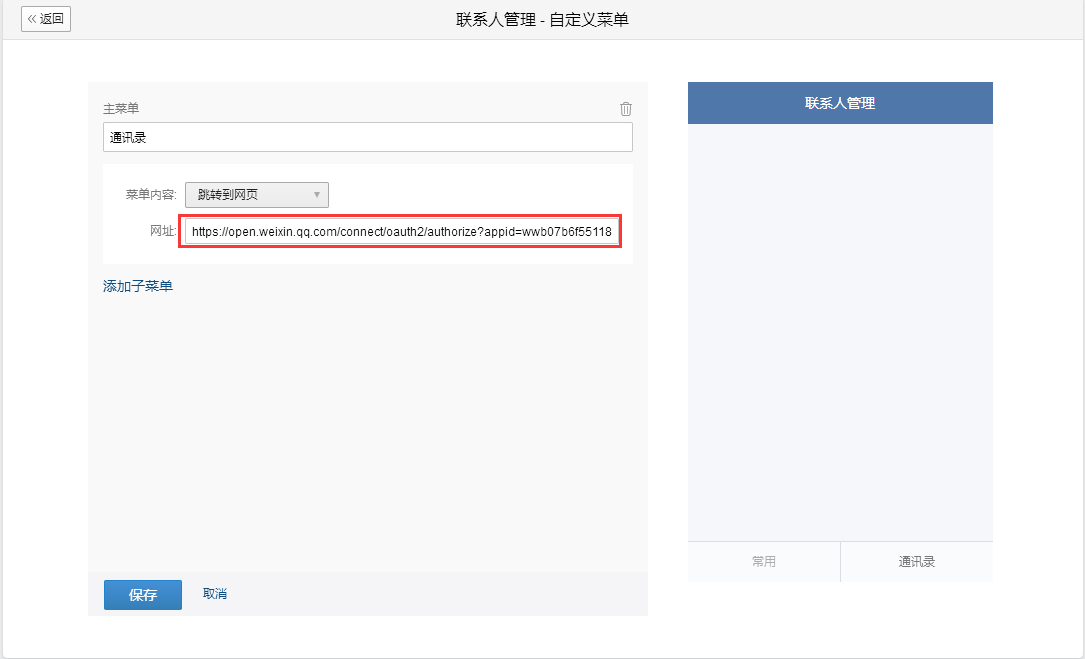Click the 菜单内容 label
The image size is (1085, 659).
151,195
